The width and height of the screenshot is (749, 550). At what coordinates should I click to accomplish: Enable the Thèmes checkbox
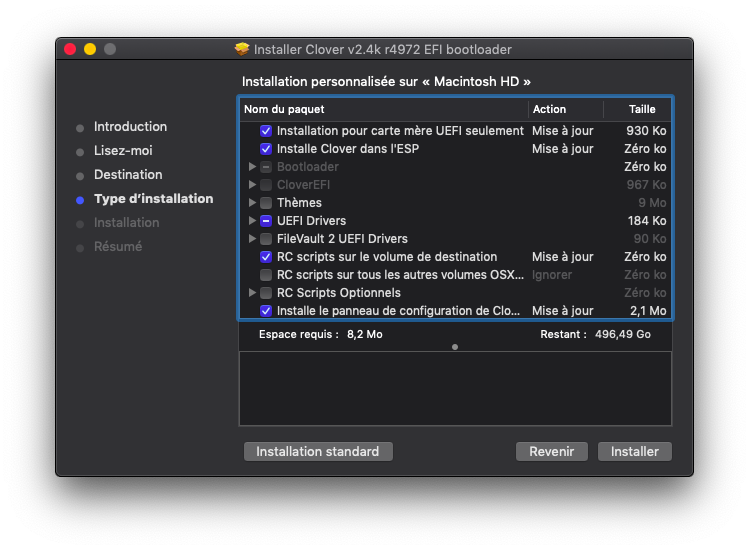[x=266, y=203]
